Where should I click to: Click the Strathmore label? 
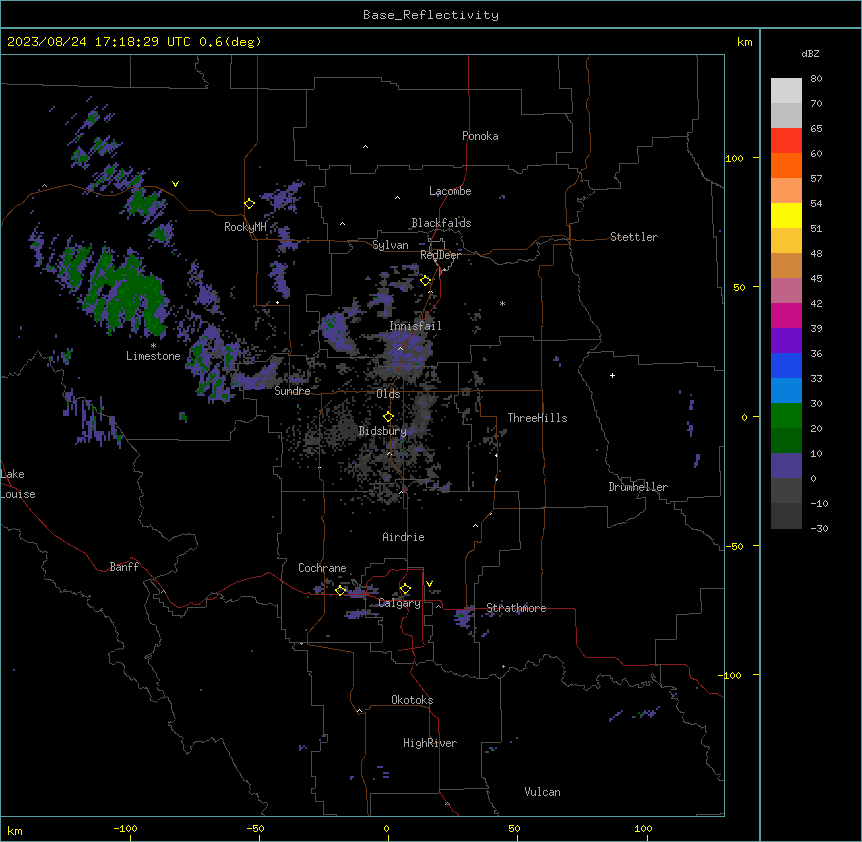(516, 608)
